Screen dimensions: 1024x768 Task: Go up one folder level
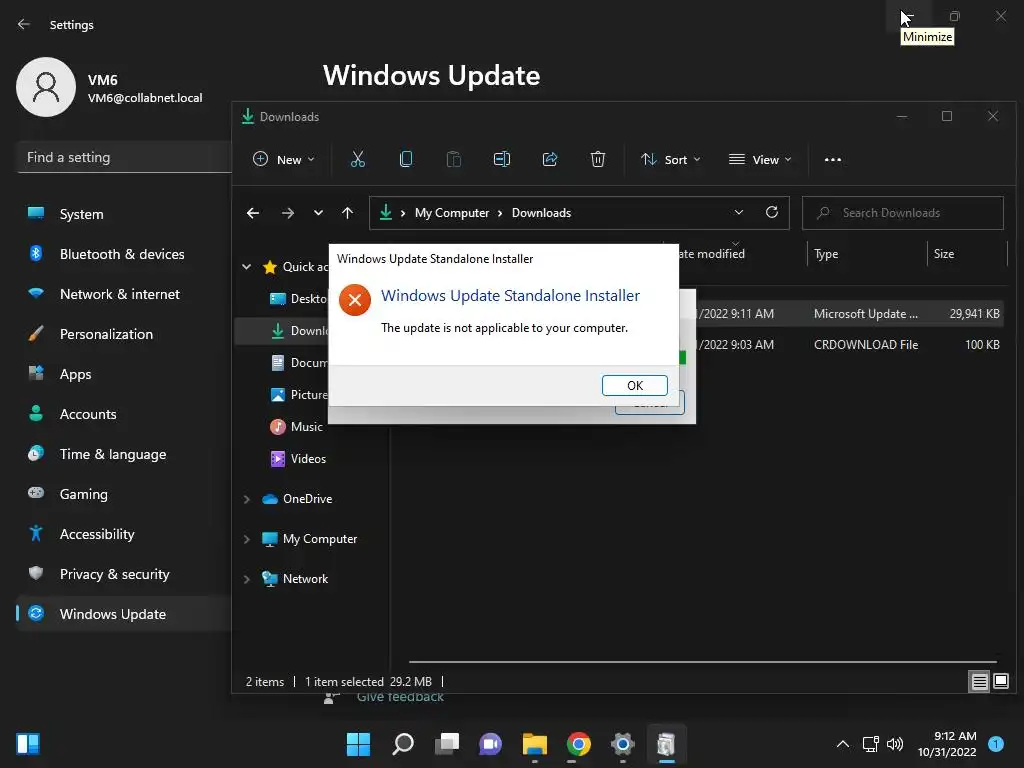point(347,213)
